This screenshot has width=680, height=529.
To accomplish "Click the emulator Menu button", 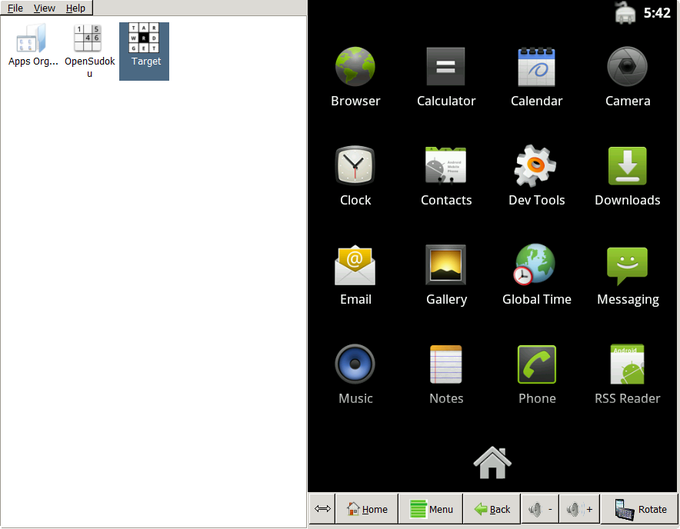I will 431,509.
